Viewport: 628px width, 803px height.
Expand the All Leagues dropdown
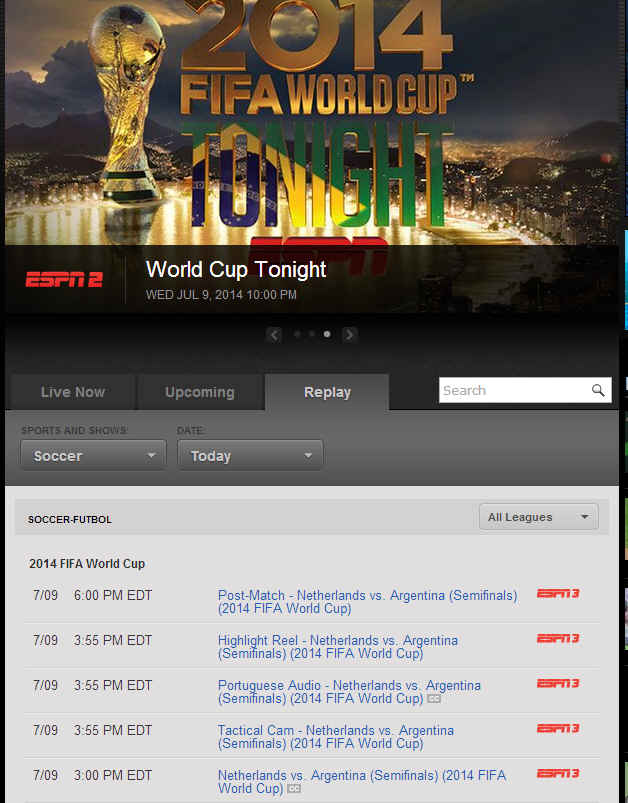[539, 517]
